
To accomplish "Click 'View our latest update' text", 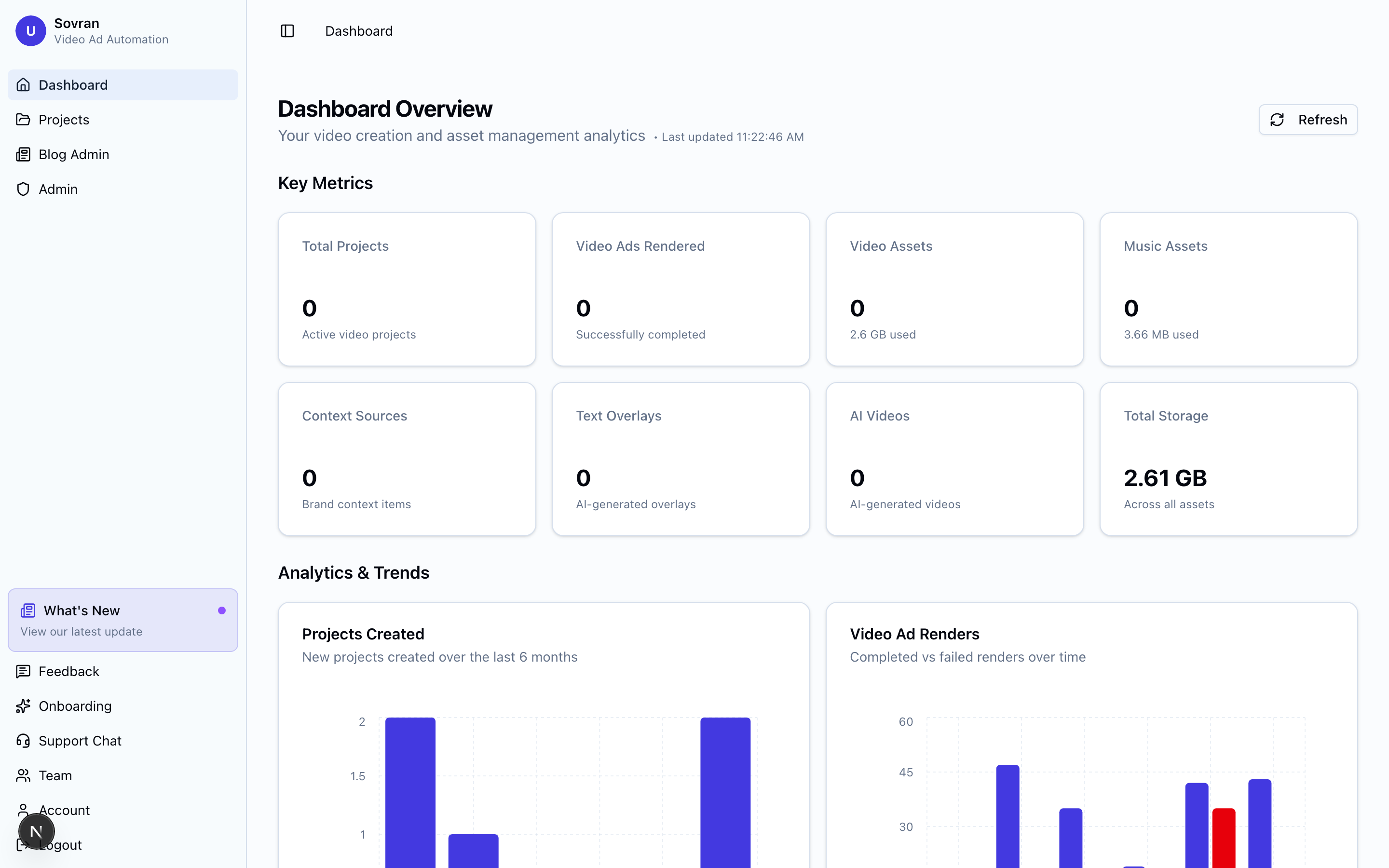I will point(82,632).
